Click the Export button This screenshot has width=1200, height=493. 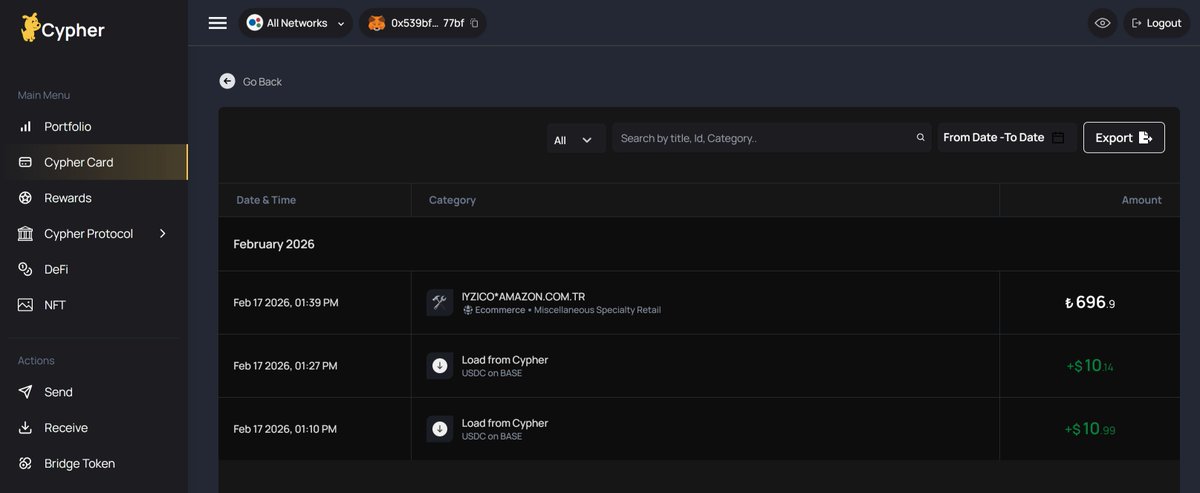(x=1124, y=137)
